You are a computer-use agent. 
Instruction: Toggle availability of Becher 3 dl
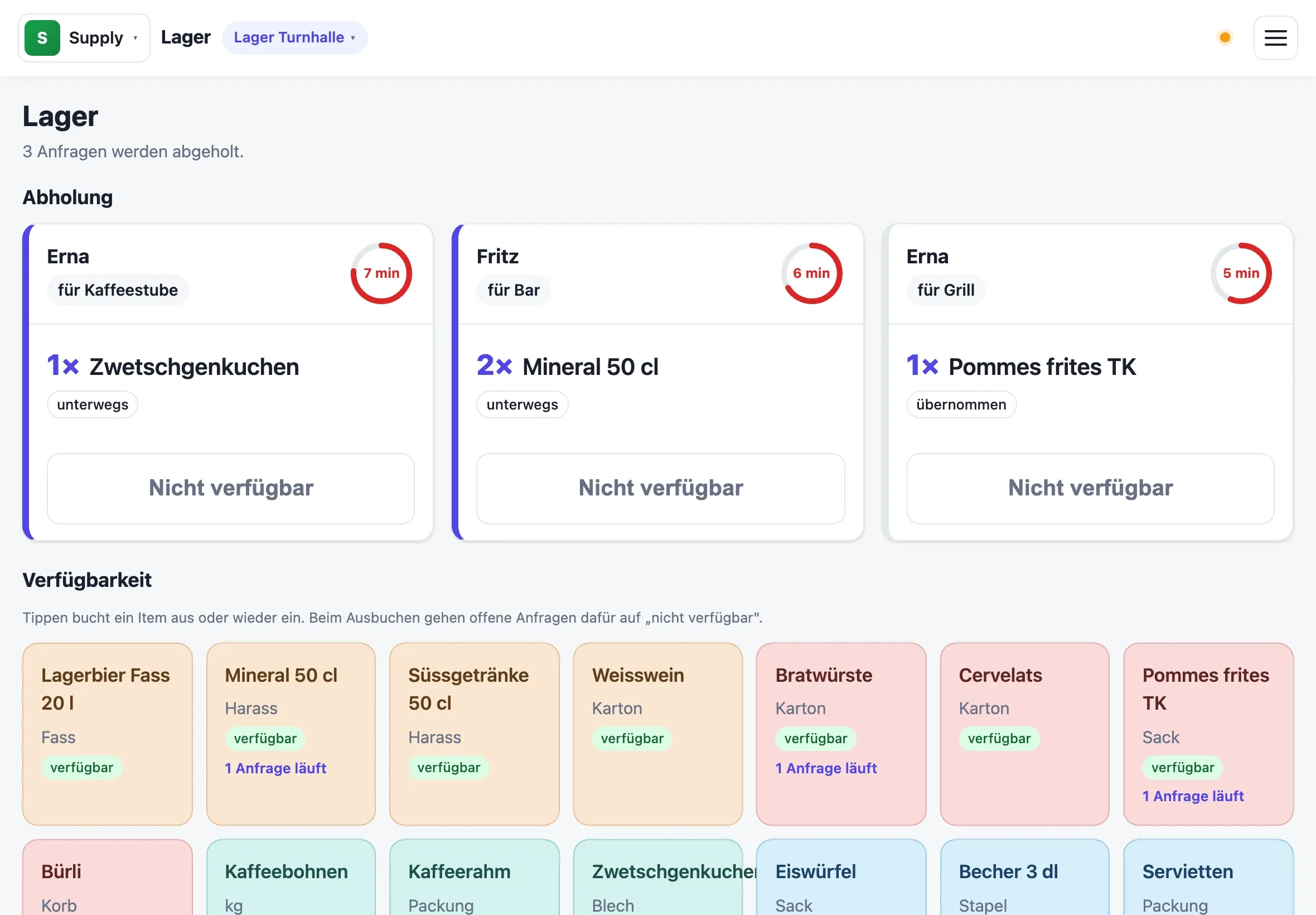pos(1024,878)
